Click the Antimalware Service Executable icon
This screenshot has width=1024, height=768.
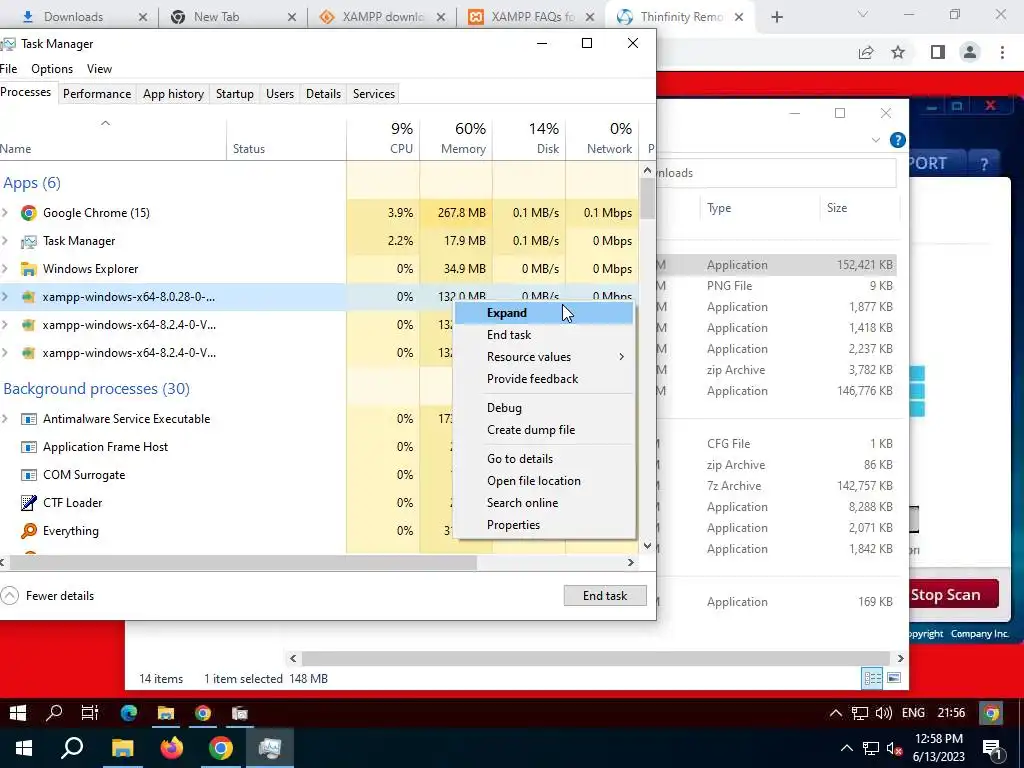pyautogui.click(x=28, y=419)
